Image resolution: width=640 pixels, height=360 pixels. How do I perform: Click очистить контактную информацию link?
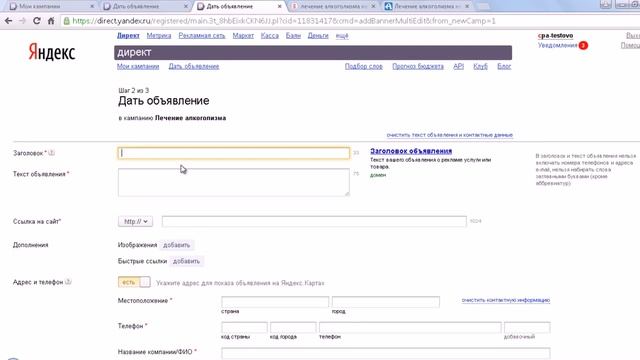(506, 300)
